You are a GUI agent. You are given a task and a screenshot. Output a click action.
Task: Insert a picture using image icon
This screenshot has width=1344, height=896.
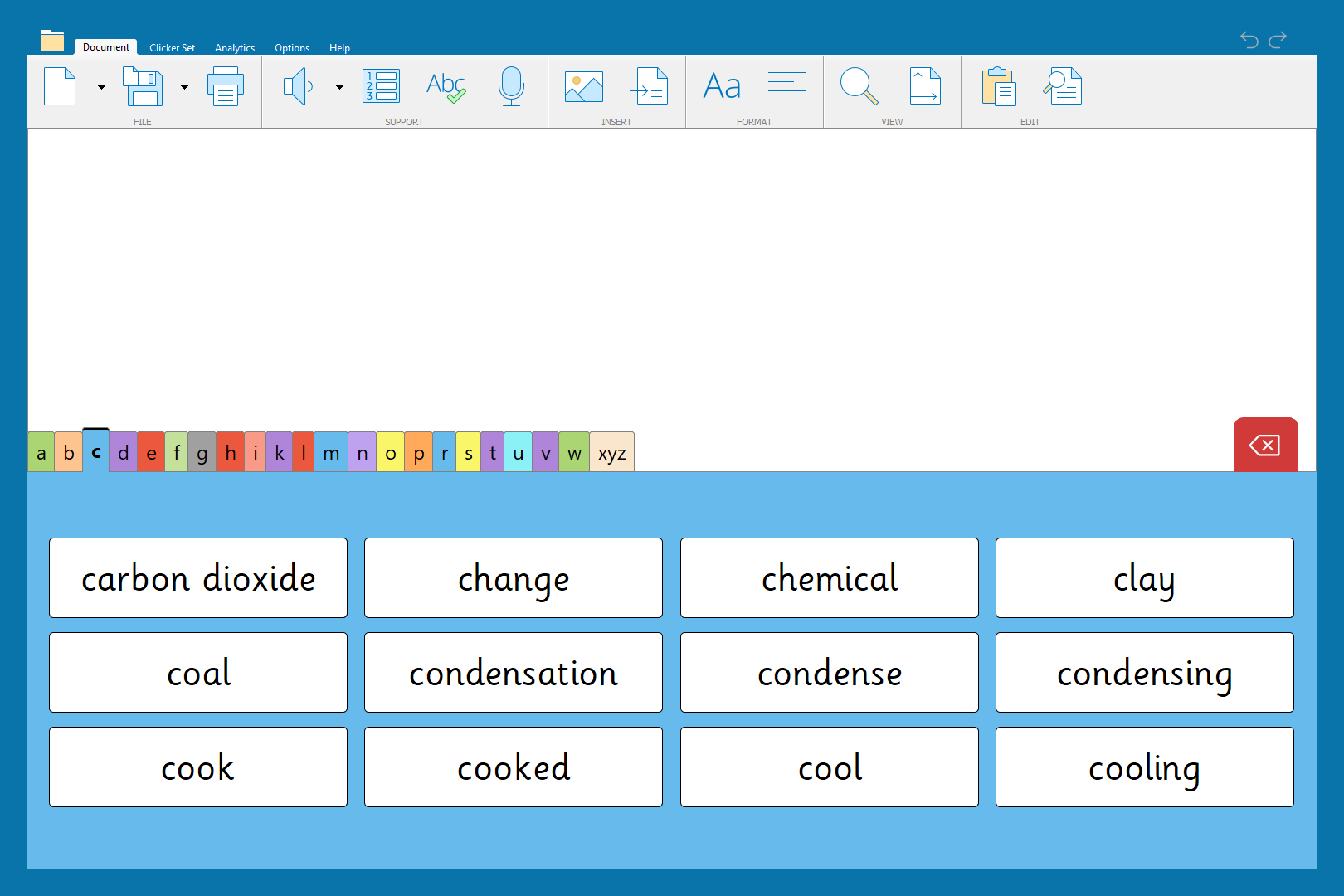(x=584, y=86)
